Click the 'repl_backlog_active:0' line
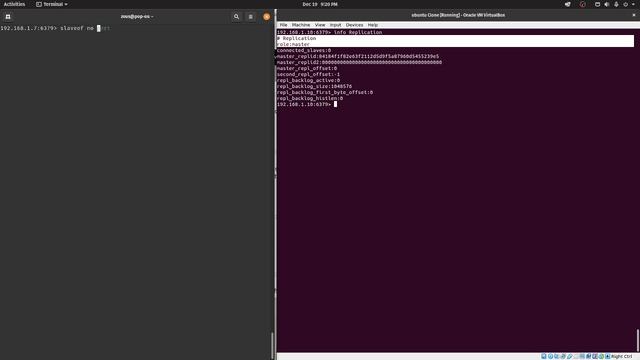Screen dimensions: 640x360 [x=308, y=80]
